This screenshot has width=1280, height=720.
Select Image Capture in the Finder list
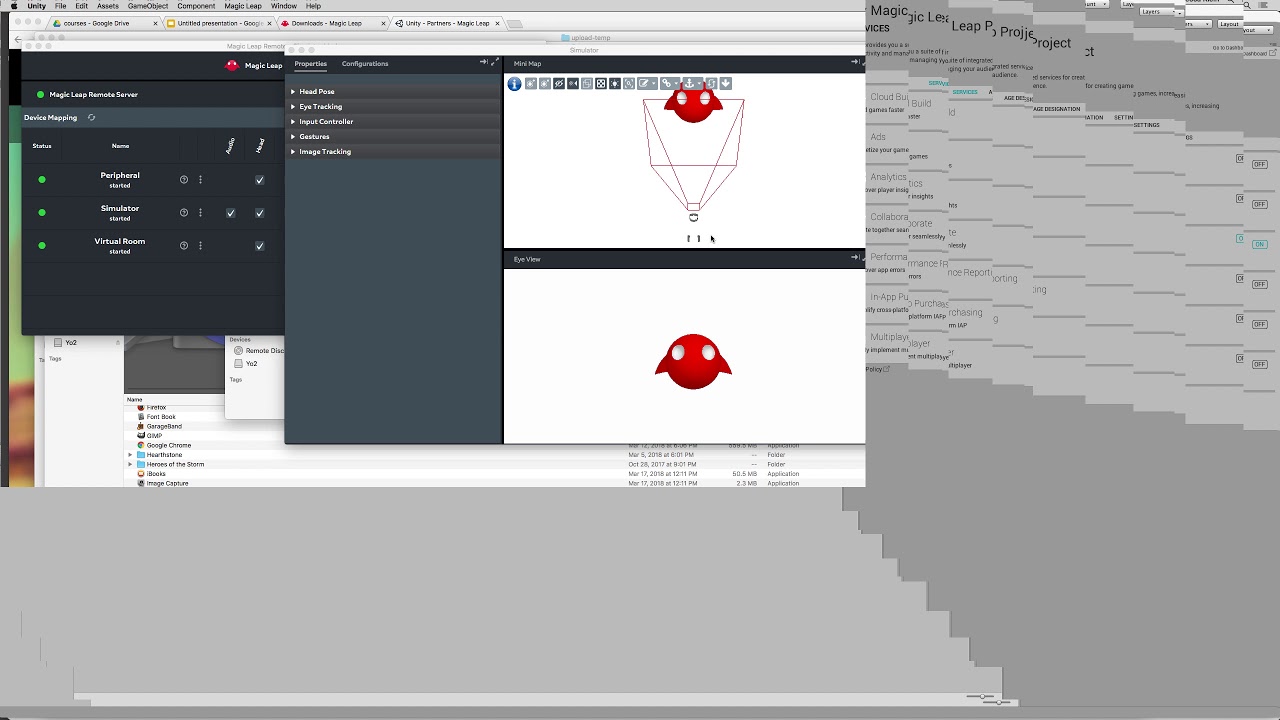tap(167, 483)
